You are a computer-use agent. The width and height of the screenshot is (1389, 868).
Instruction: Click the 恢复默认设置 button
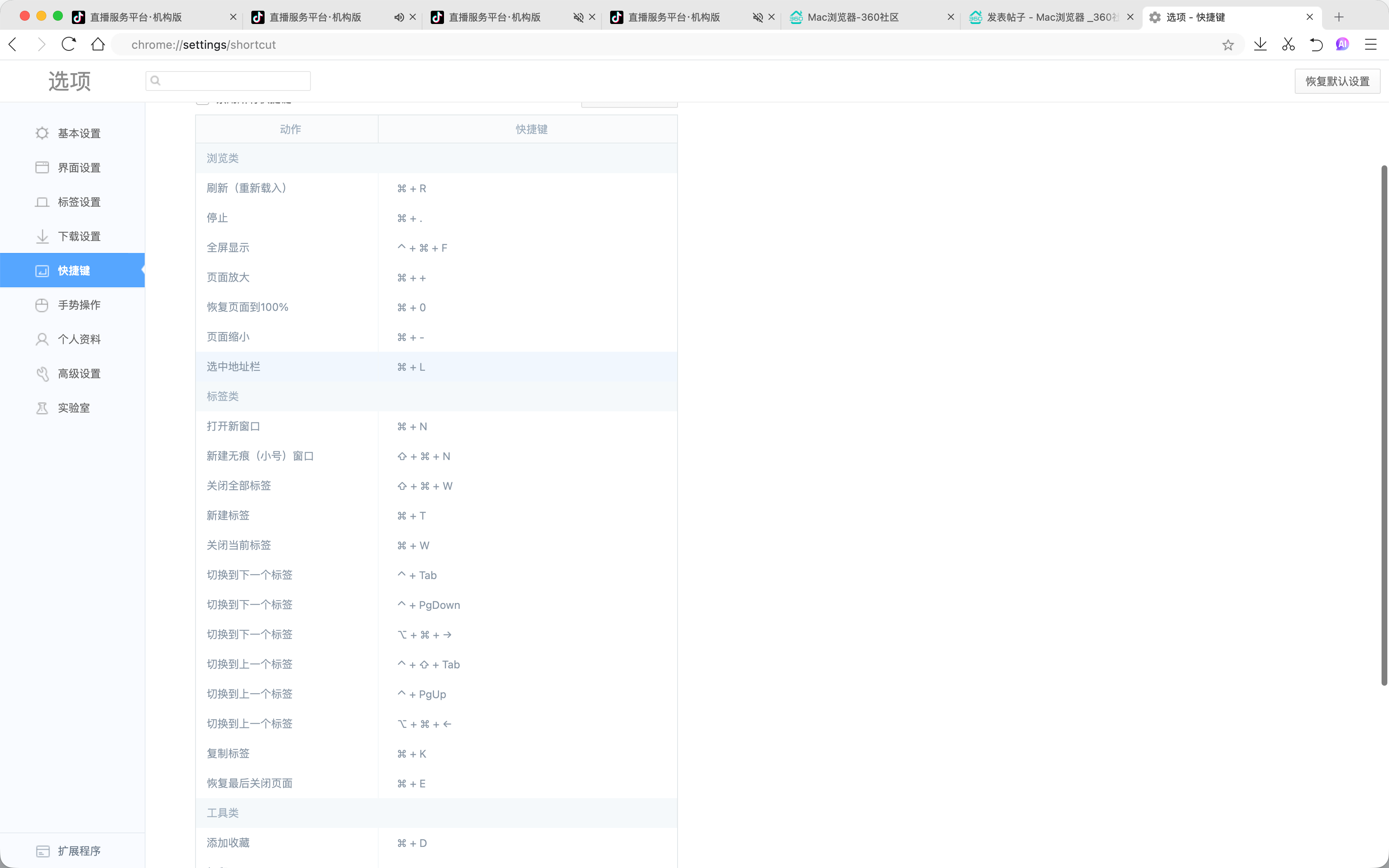1337,81
